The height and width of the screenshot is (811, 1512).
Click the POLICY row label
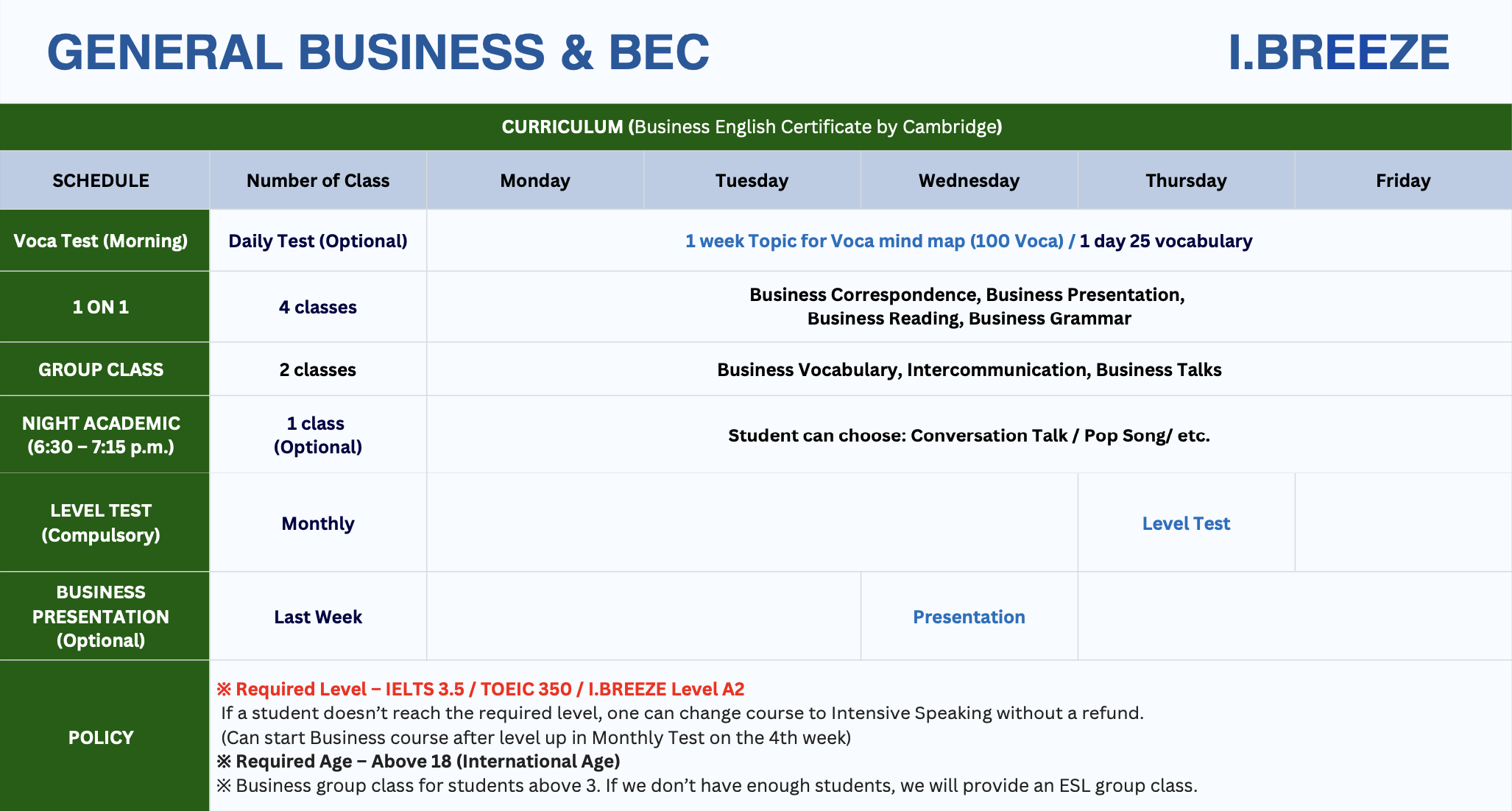pos(101,737)
